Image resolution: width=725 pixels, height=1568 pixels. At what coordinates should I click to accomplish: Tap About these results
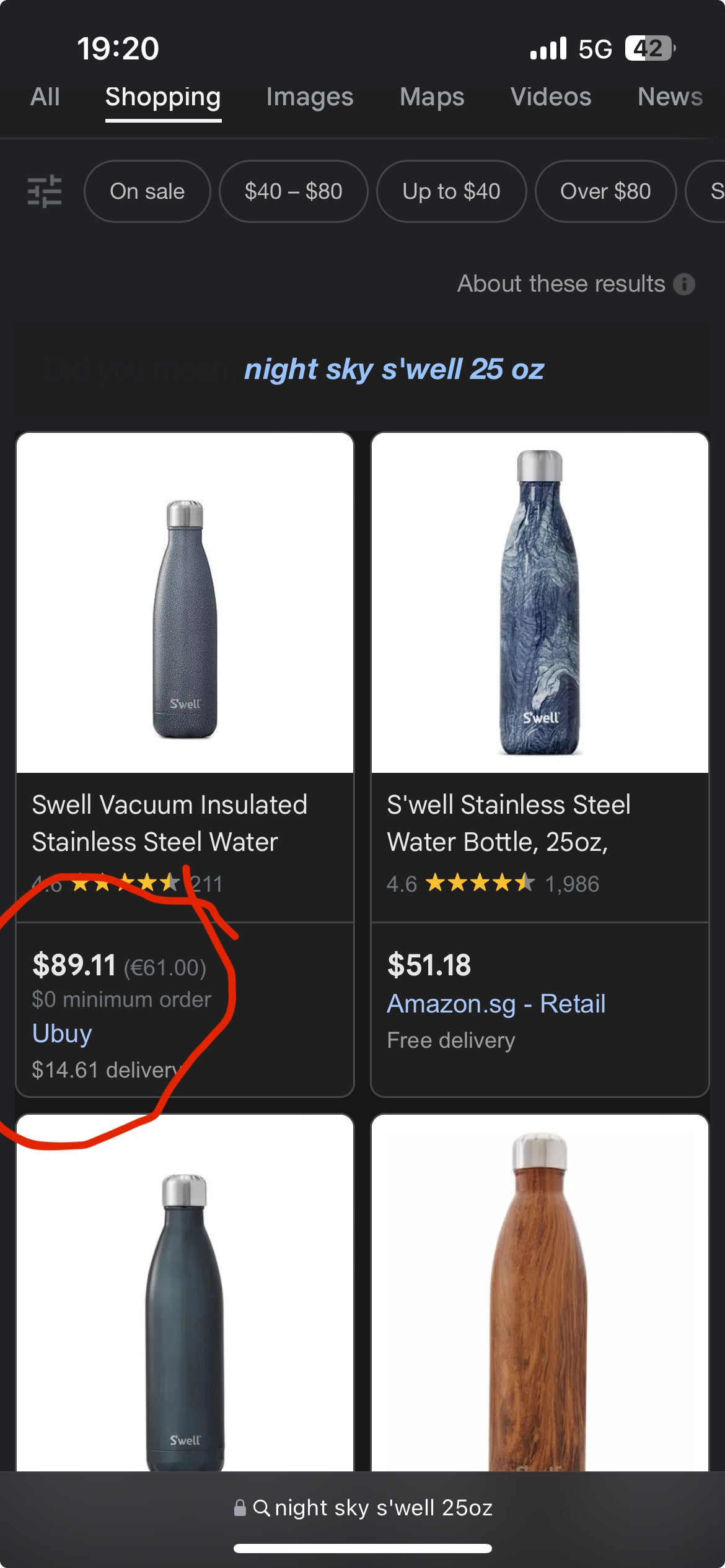pyautogui.click(x=561, y=284)
